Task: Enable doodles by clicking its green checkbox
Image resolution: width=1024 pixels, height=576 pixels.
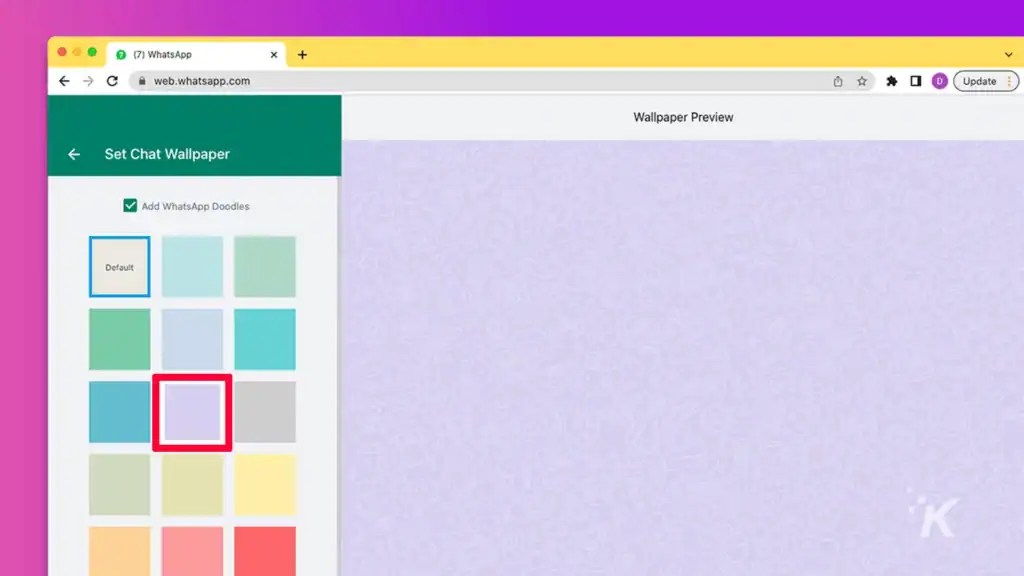Action: click(x=130, y=205)
